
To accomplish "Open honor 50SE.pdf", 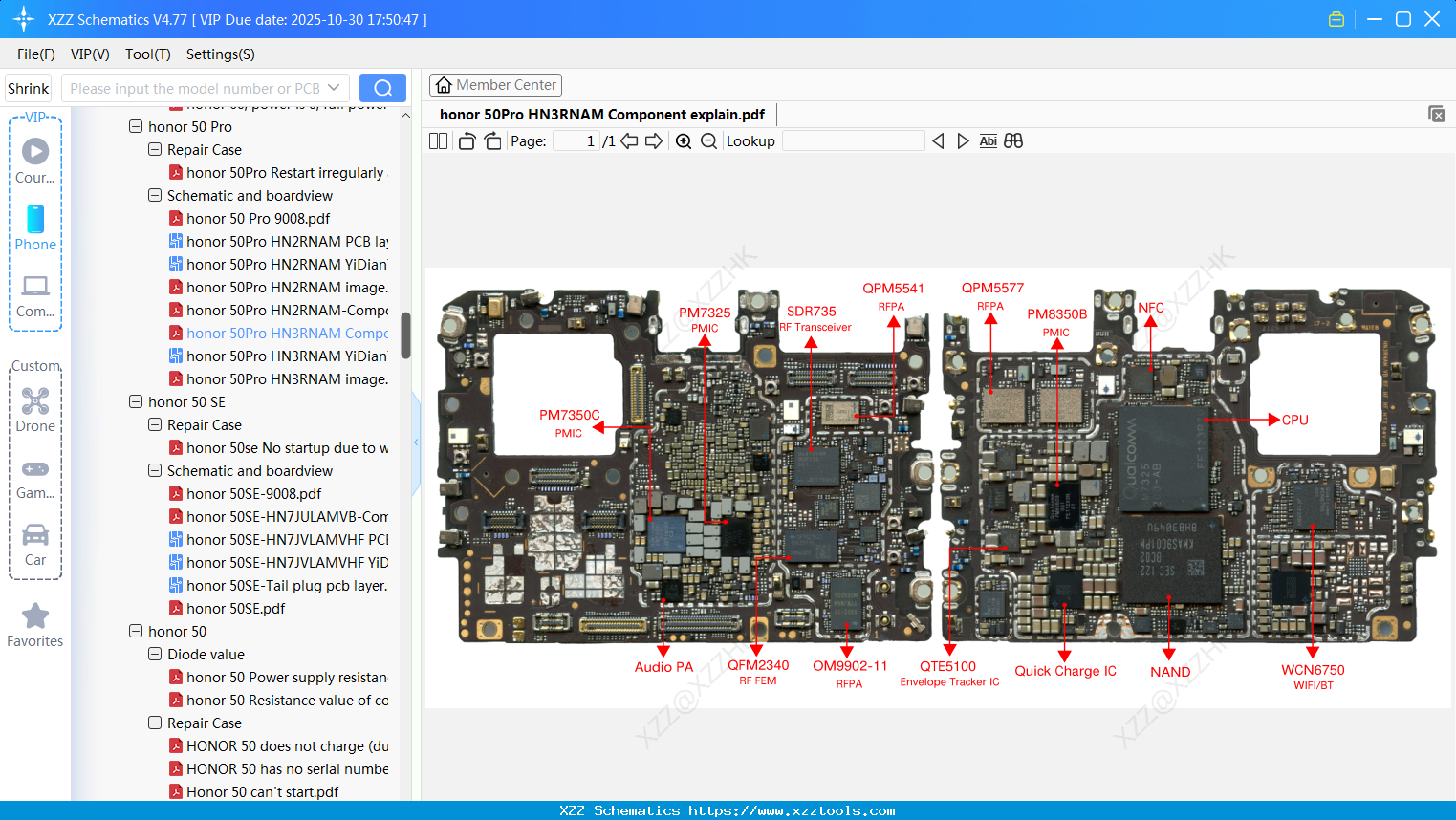I will (228, 609).
